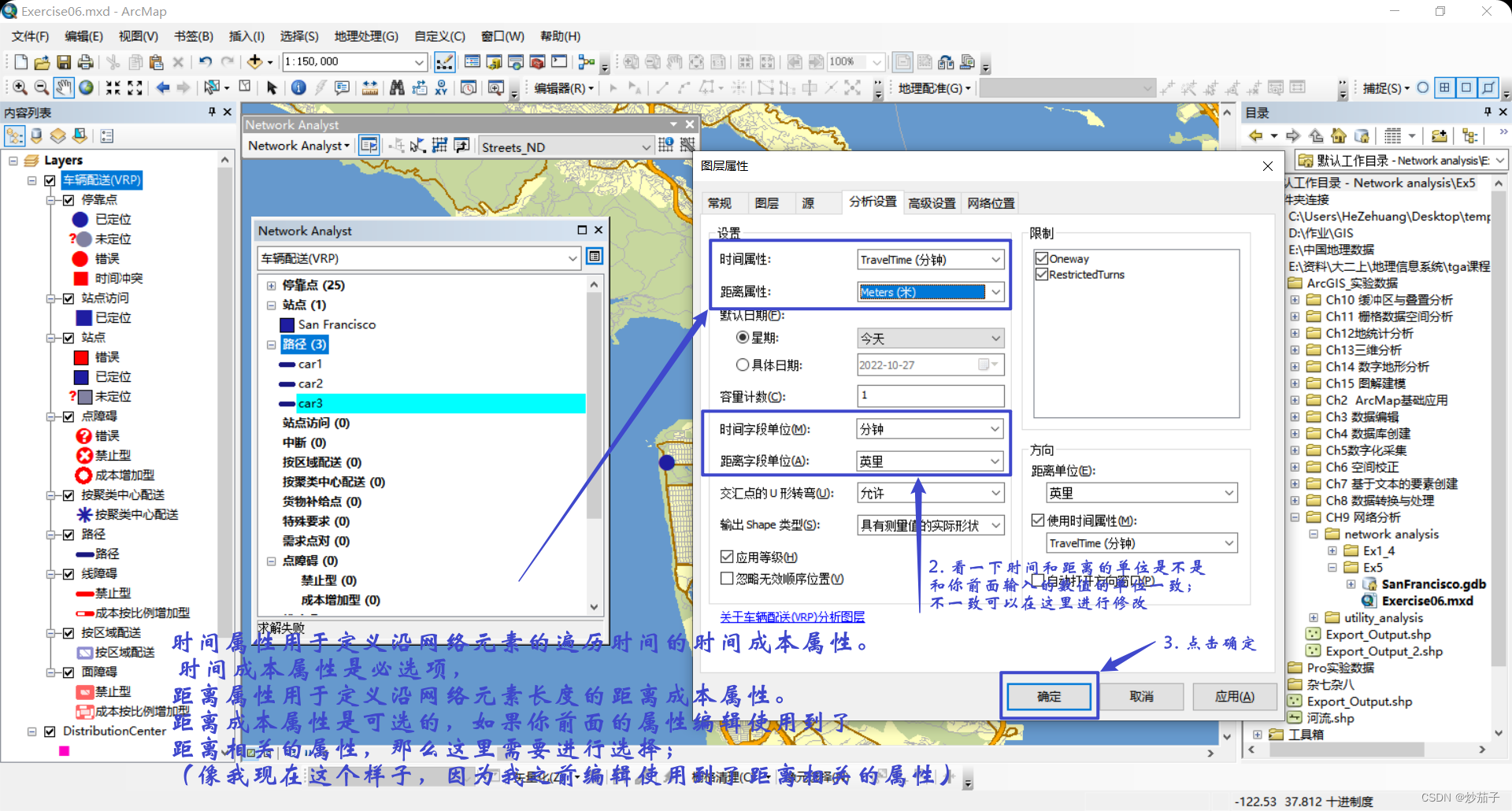Expand the SanFrancisco.gdb item in Catalog
The height and width of the screenshot is (811, 1512).
click(x=1352, y=583)
